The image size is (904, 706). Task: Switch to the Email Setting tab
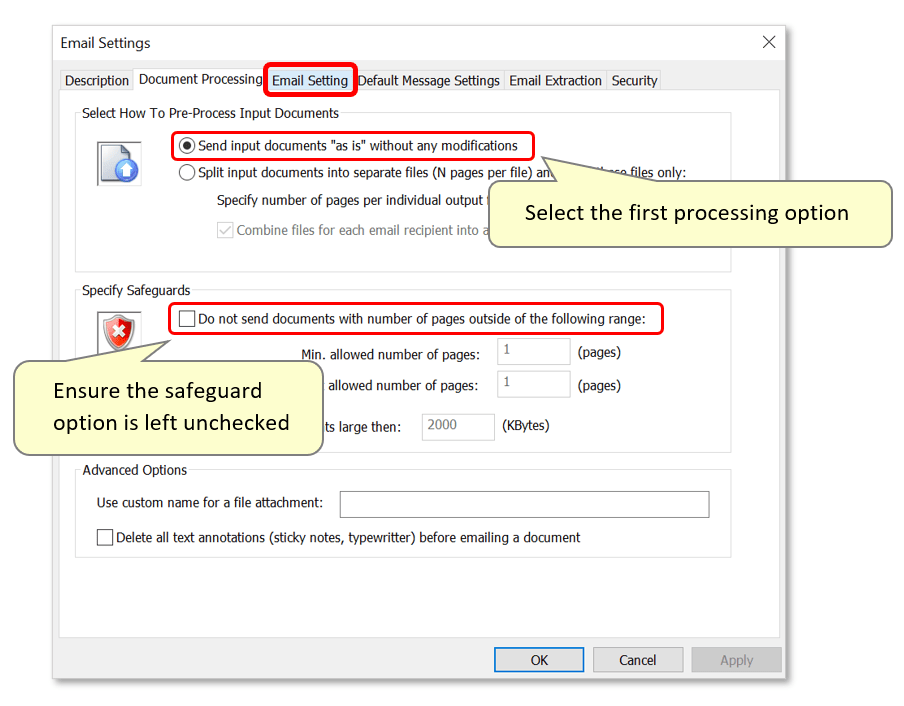coord(310,80)
